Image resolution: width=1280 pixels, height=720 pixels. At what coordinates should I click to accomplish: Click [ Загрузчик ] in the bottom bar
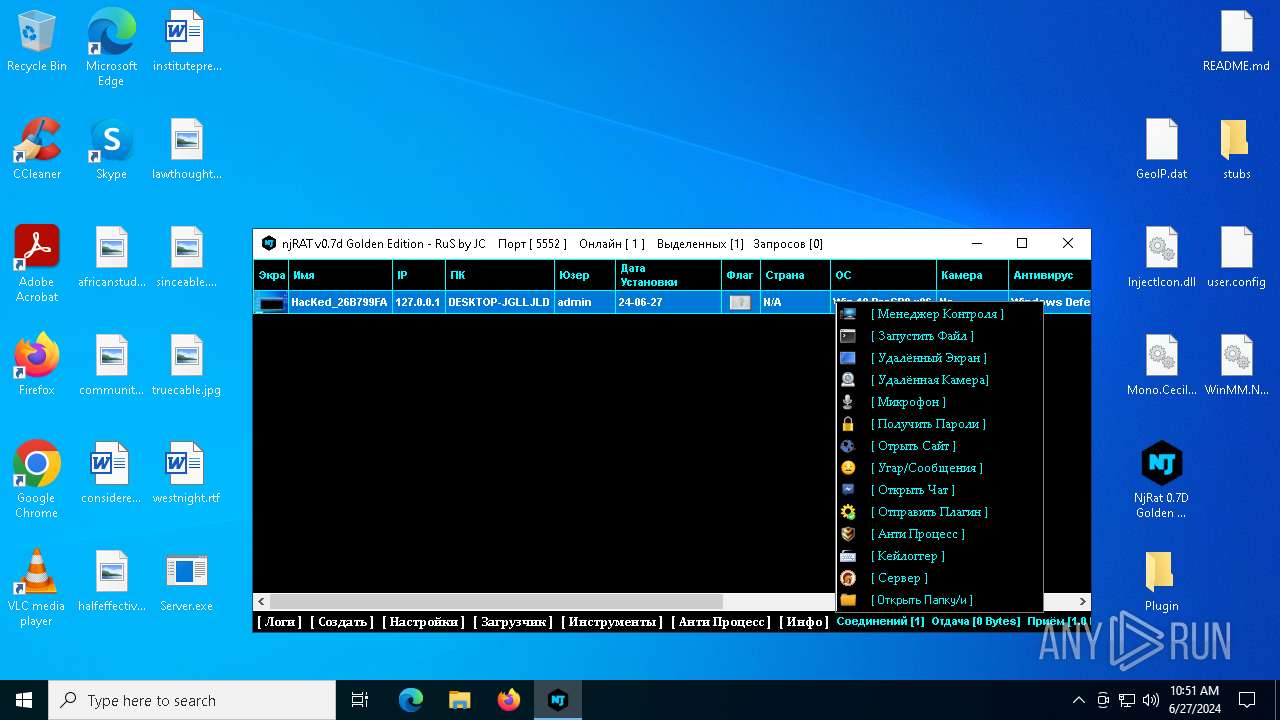pos(513,622)
